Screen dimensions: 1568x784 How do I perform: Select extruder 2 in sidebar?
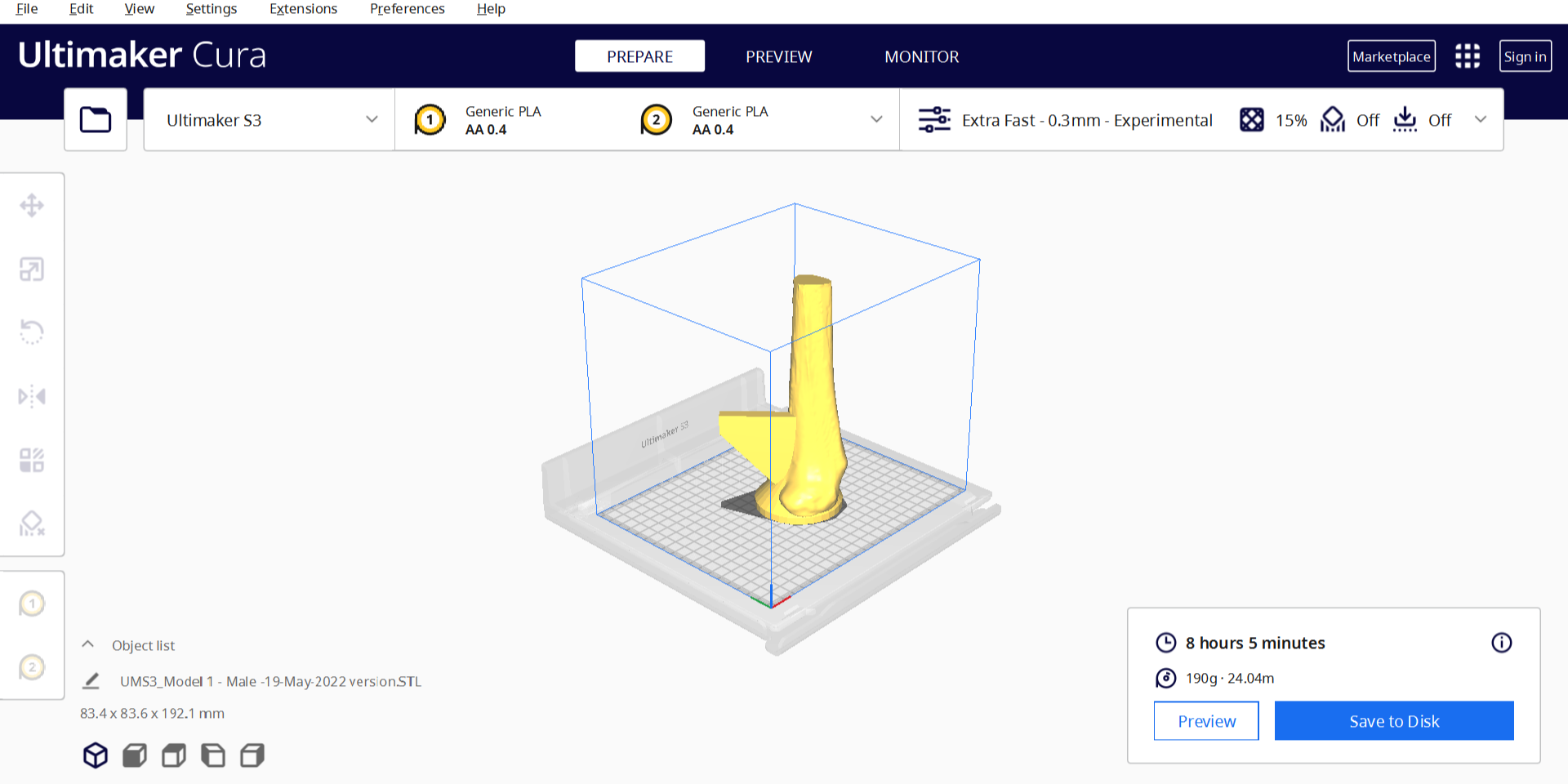(32, 668)
